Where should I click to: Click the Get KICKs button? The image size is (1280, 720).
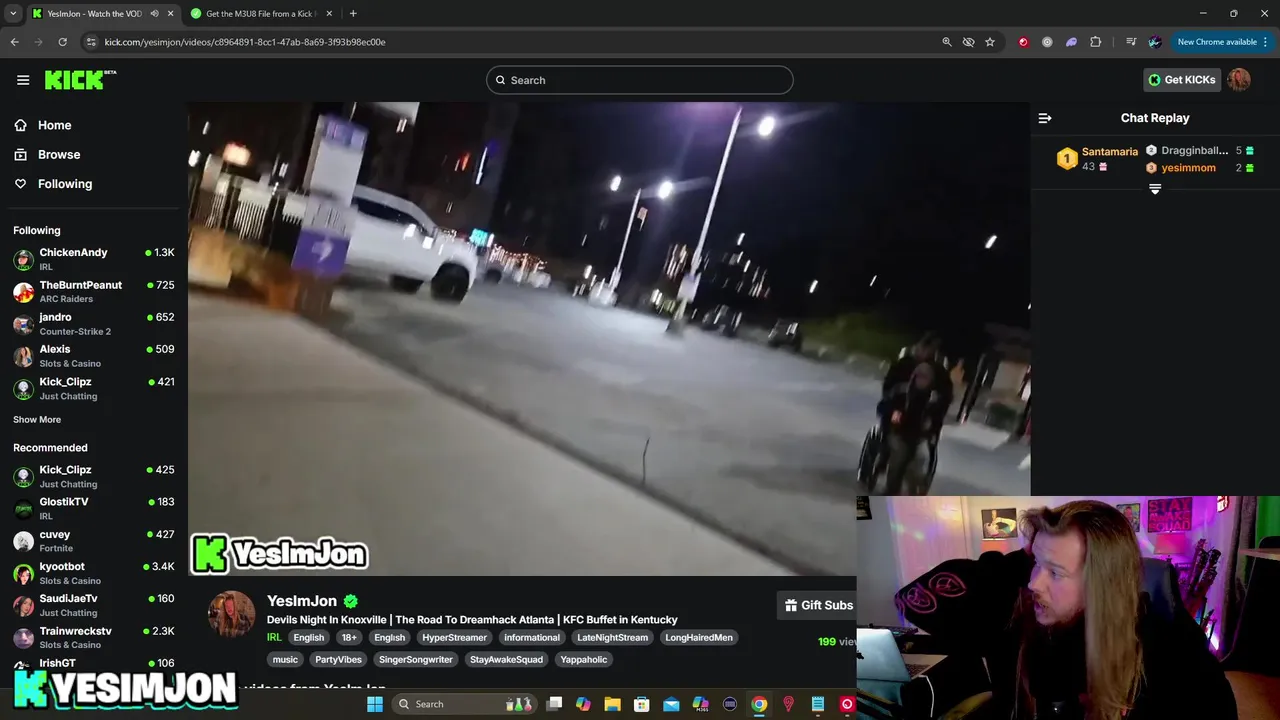coord(1181,80)
